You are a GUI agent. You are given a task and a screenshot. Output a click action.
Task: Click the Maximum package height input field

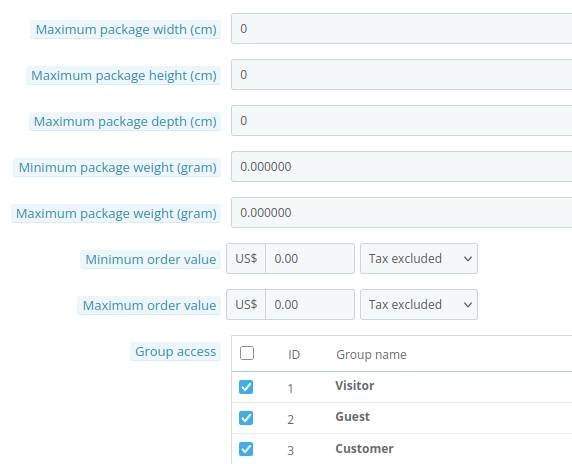[402, 74]
